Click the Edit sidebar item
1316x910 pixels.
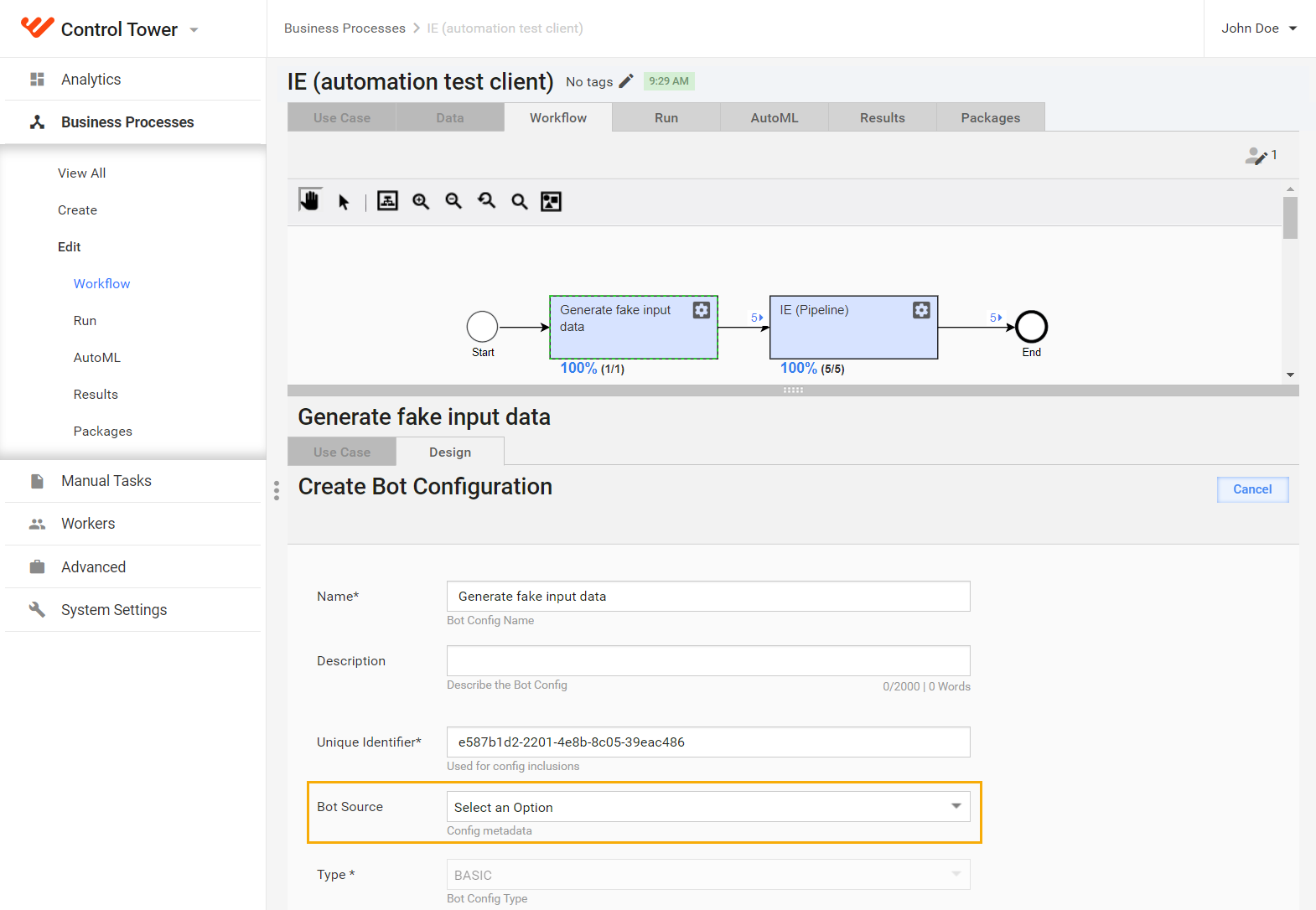(x=69, y=246)
